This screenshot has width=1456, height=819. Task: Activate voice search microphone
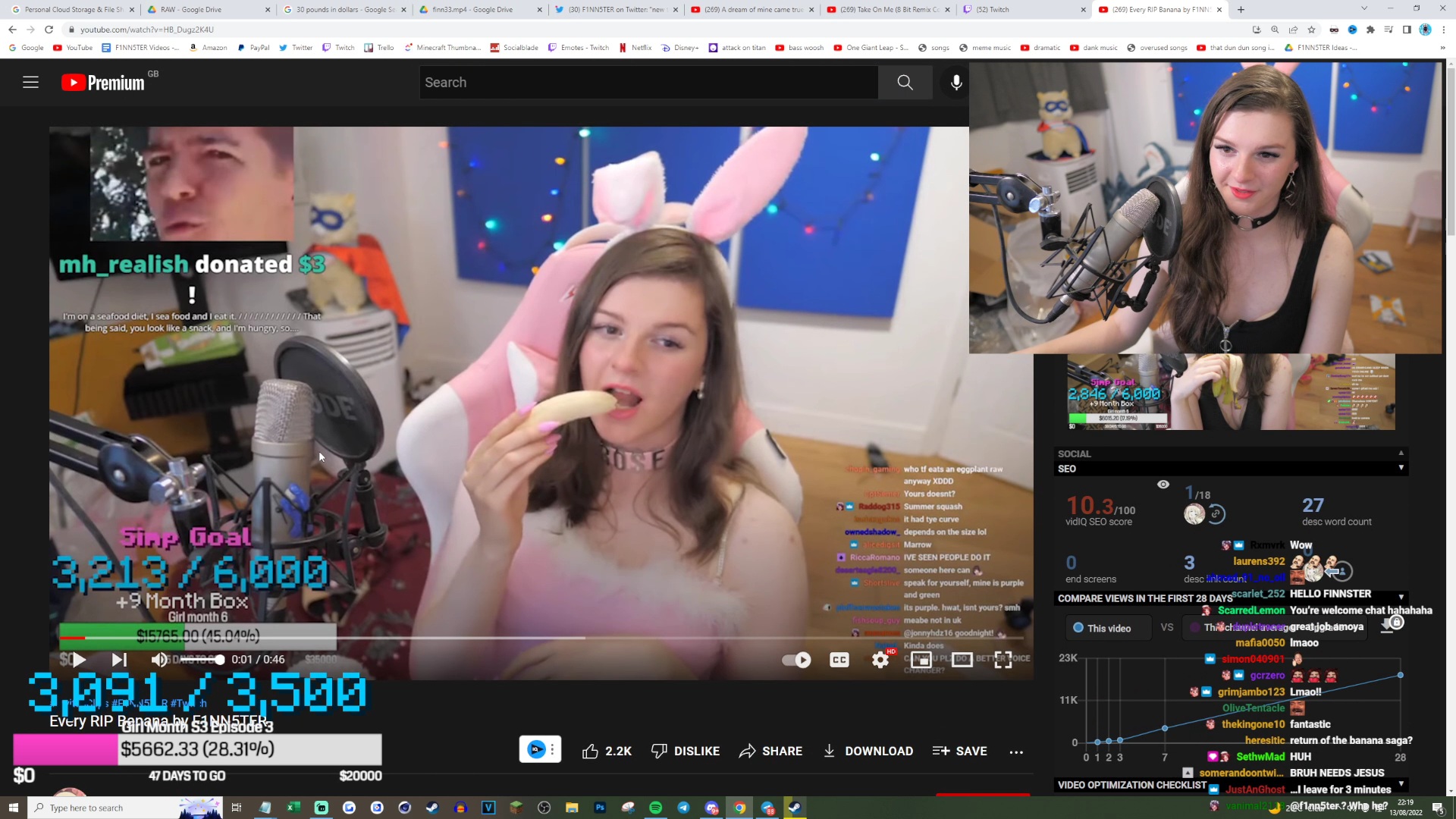coord(956,83)
